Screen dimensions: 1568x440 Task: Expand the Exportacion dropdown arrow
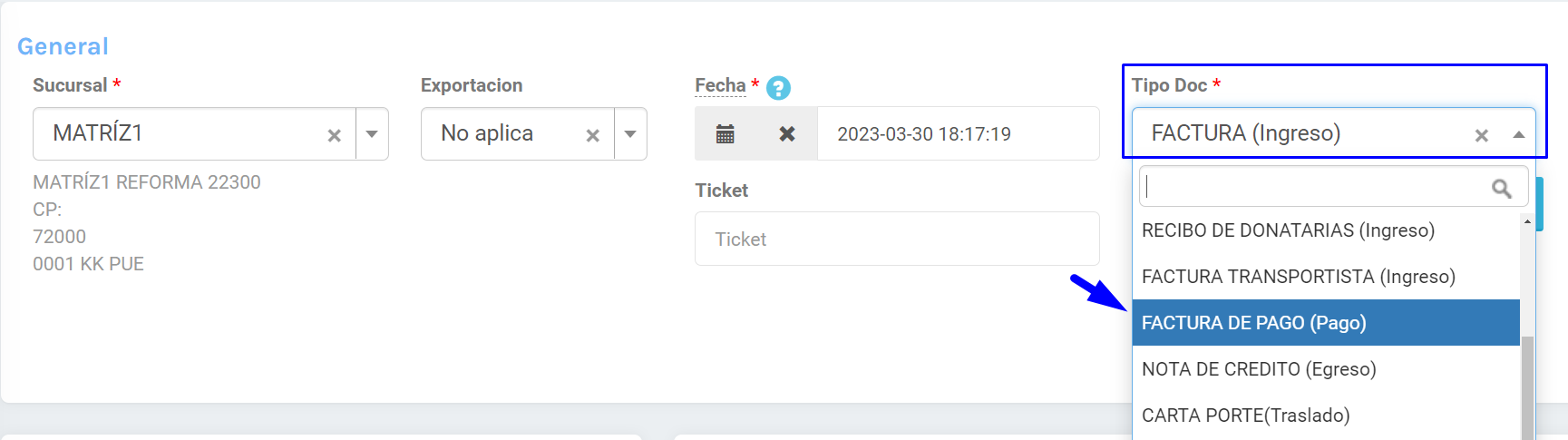tap(630, 134)
